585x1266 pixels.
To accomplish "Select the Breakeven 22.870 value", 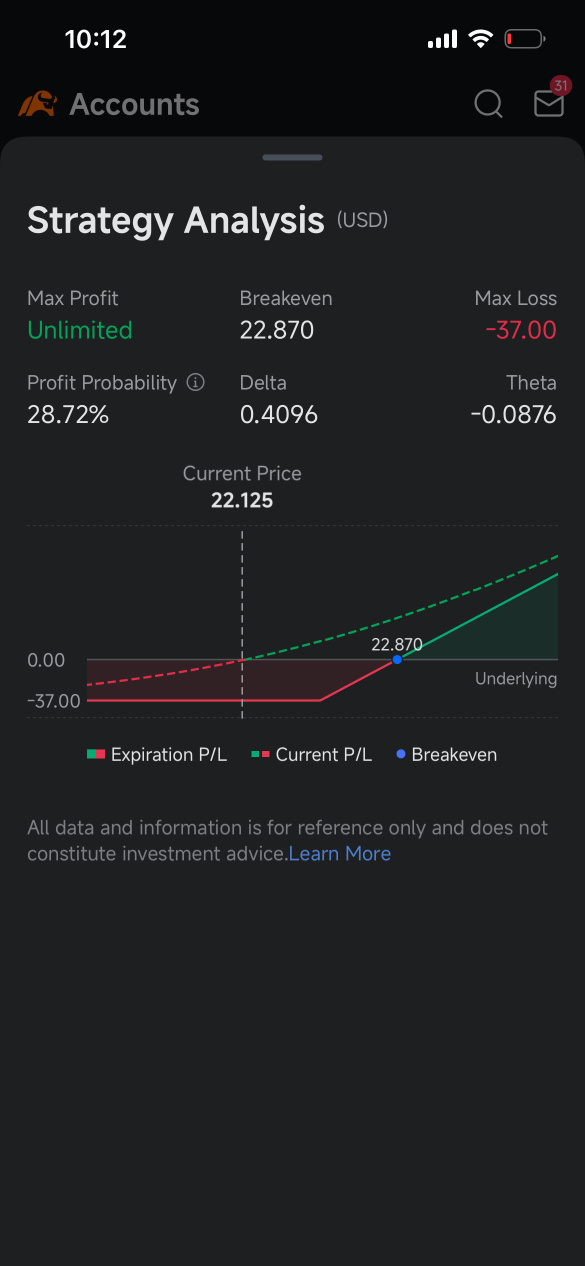I will point(277,330).
